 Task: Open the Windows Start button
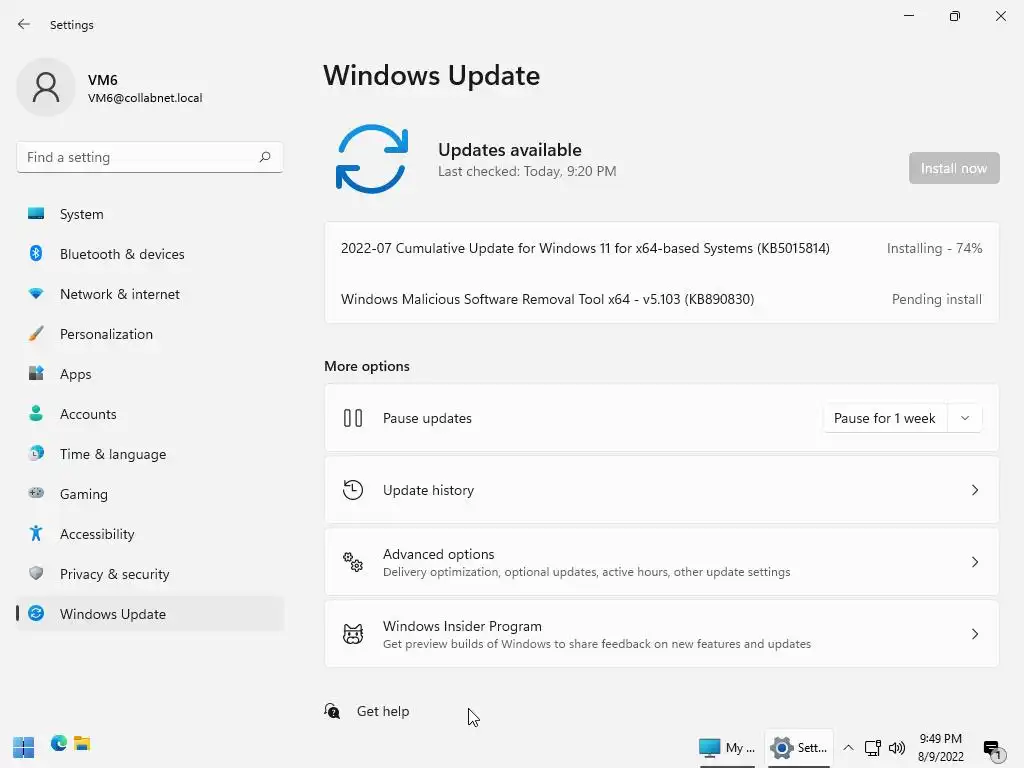(24, 747)
